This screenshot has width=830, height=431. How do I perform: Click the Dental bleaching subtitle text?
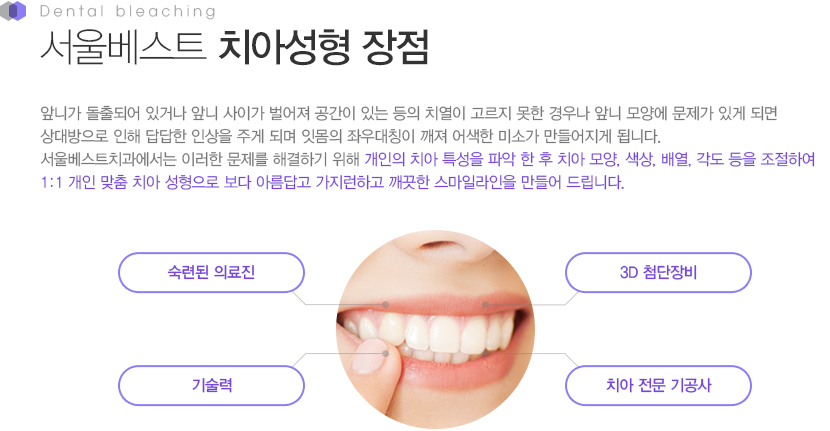tap(128, 11)
